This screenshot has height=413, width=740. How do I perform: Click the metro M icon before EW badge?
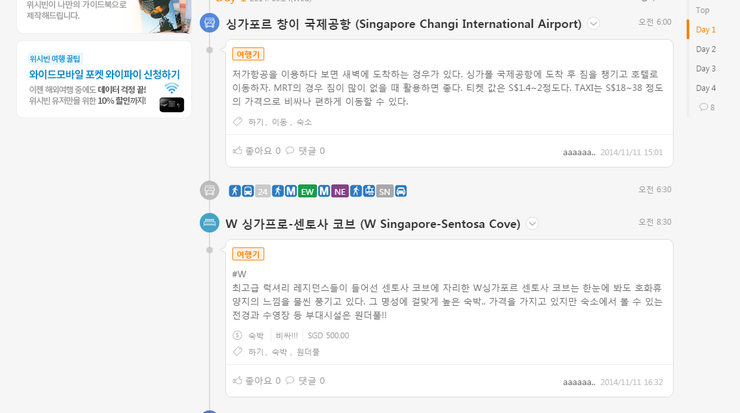[x=291, y=191]
